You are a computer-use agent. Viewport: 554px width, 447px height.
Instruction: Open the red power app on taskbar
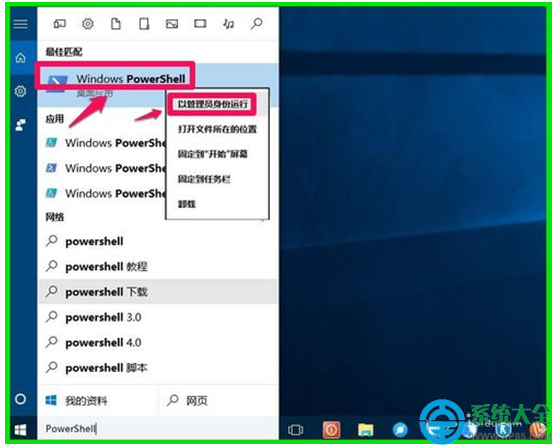(x=331, y=430)
